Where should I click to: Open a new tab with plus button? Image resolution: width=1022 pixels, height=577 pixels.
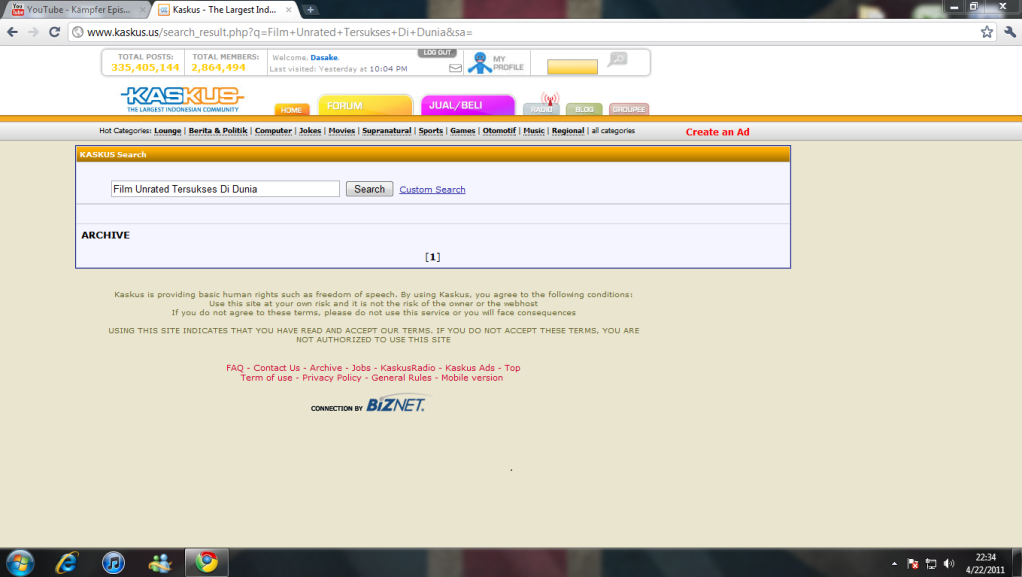click(311, 10)
